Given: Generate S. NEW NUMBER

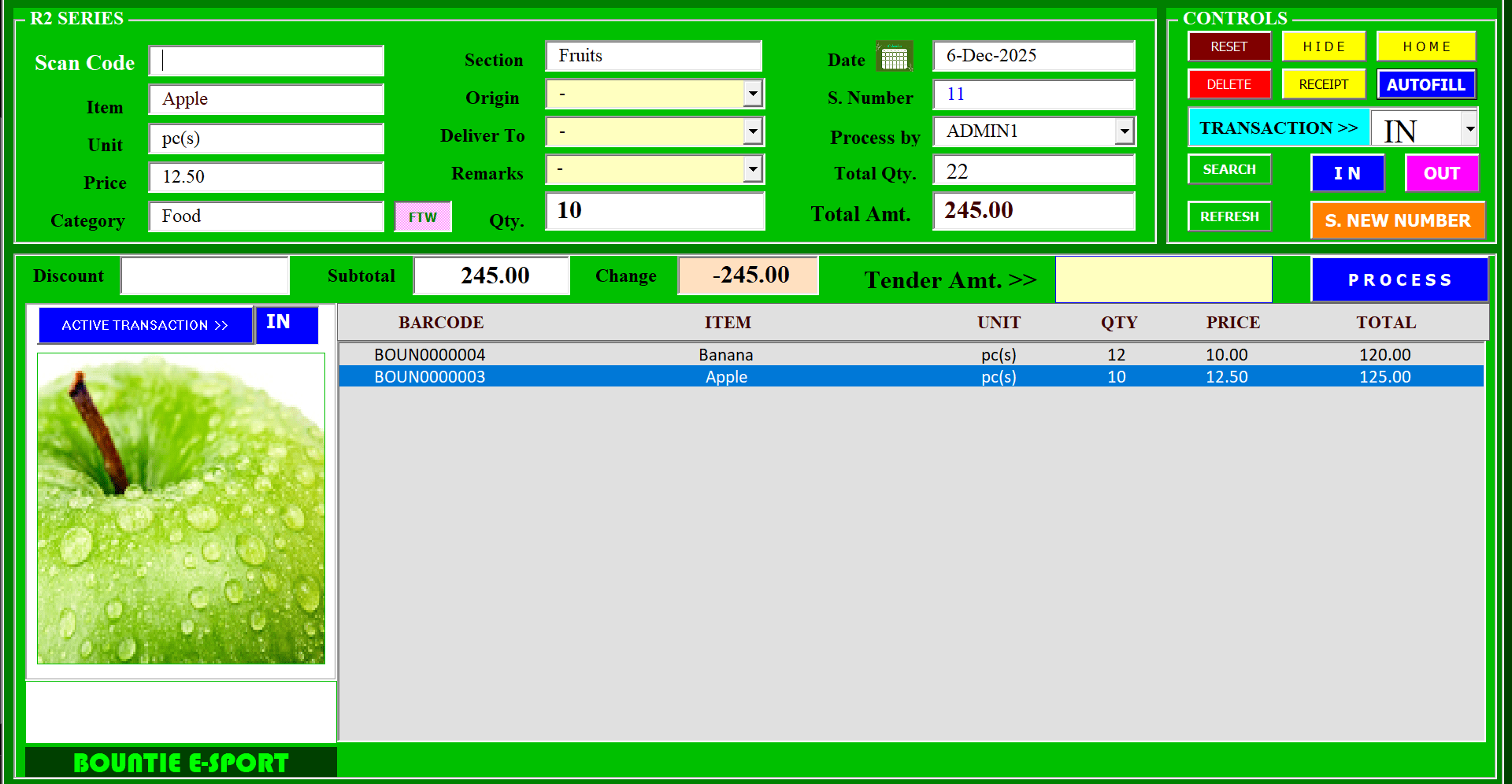Looking at the screenshot, I should 1398,220.
